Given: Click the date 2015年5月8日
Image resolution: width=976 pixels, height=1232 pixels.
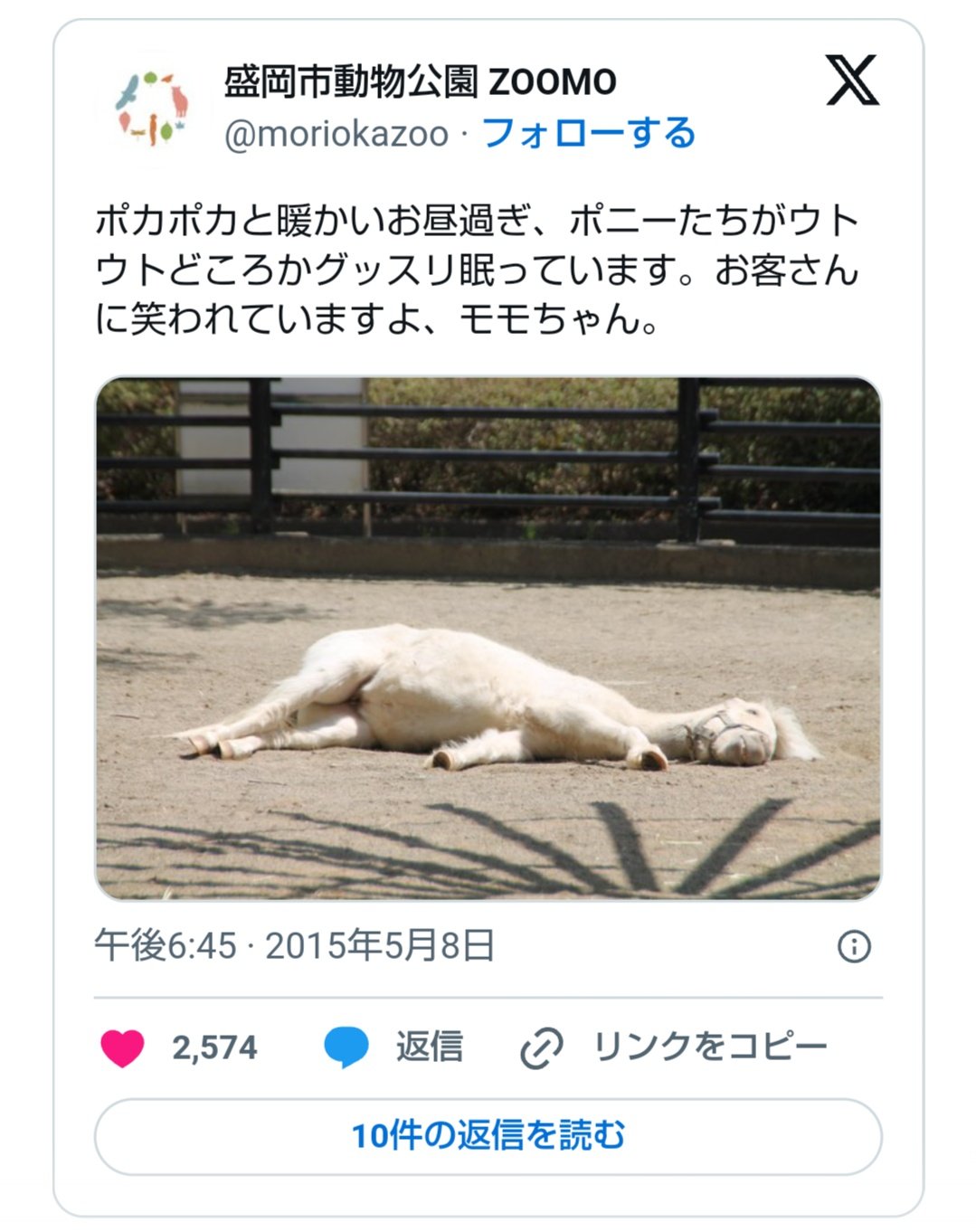Looking at the screenshot, I should click(380, 946).
